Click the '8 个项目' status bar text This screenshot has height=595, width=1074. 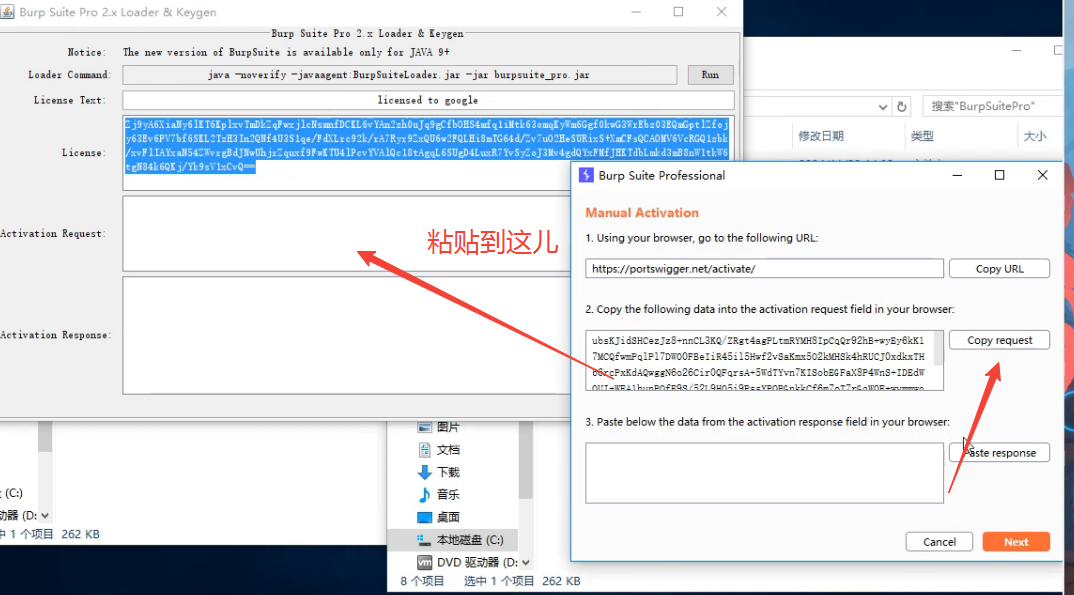pyautogui.click(x=422, y=581)
